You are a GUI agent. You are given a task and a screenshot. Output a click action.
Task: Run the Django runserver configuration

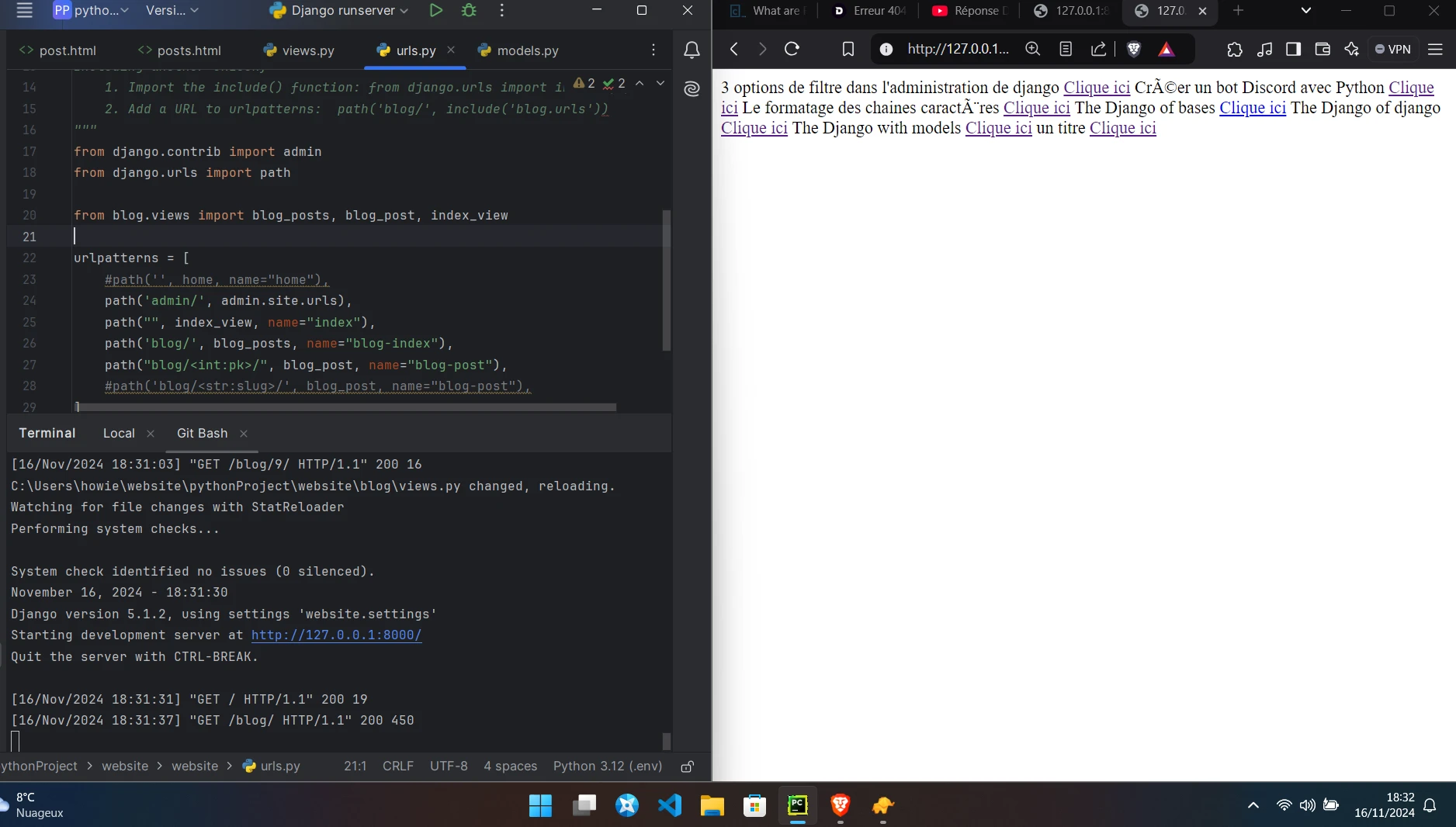435,11
